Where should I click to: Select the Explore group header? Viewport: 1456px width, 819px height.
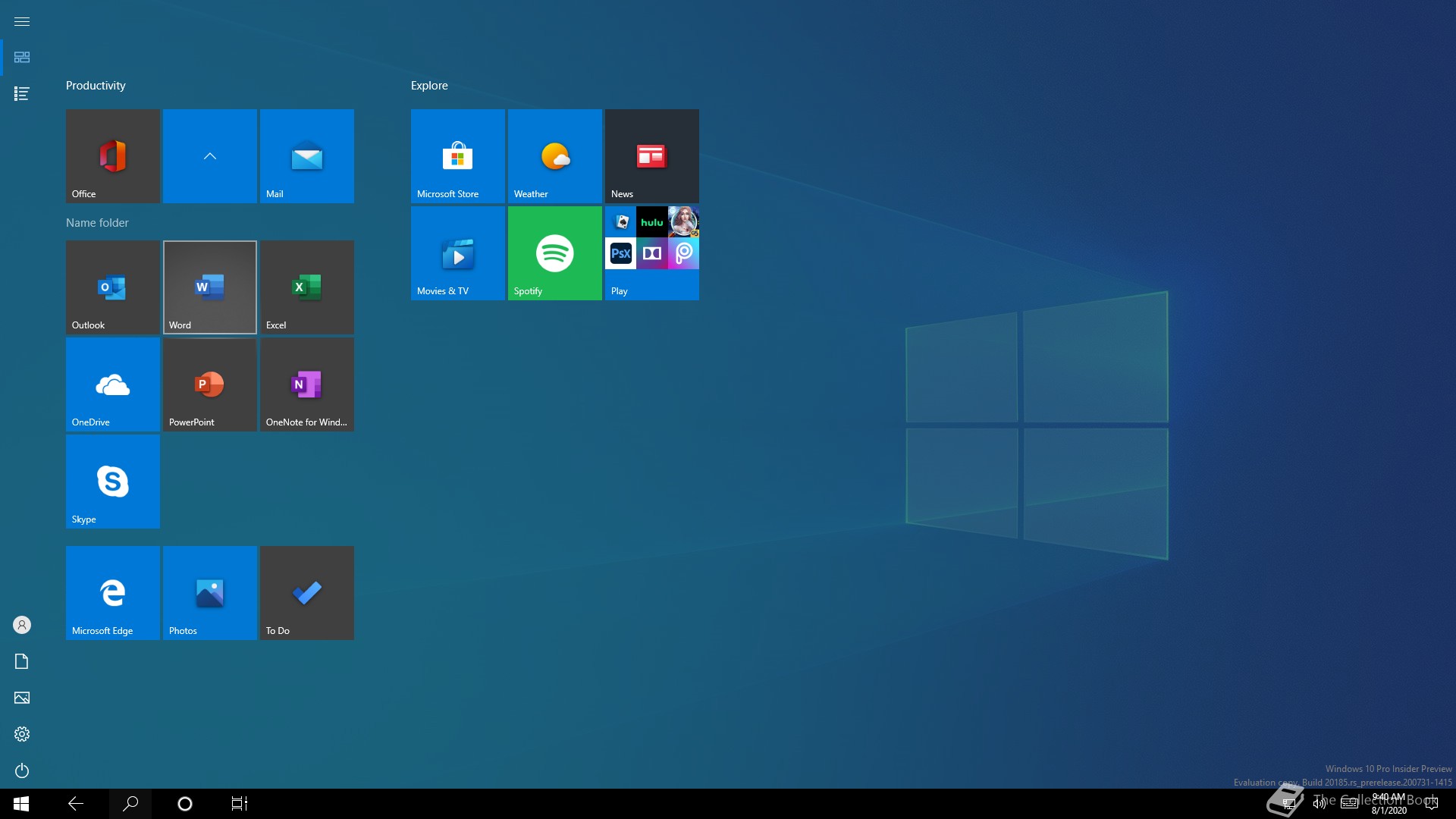[429, 86]
